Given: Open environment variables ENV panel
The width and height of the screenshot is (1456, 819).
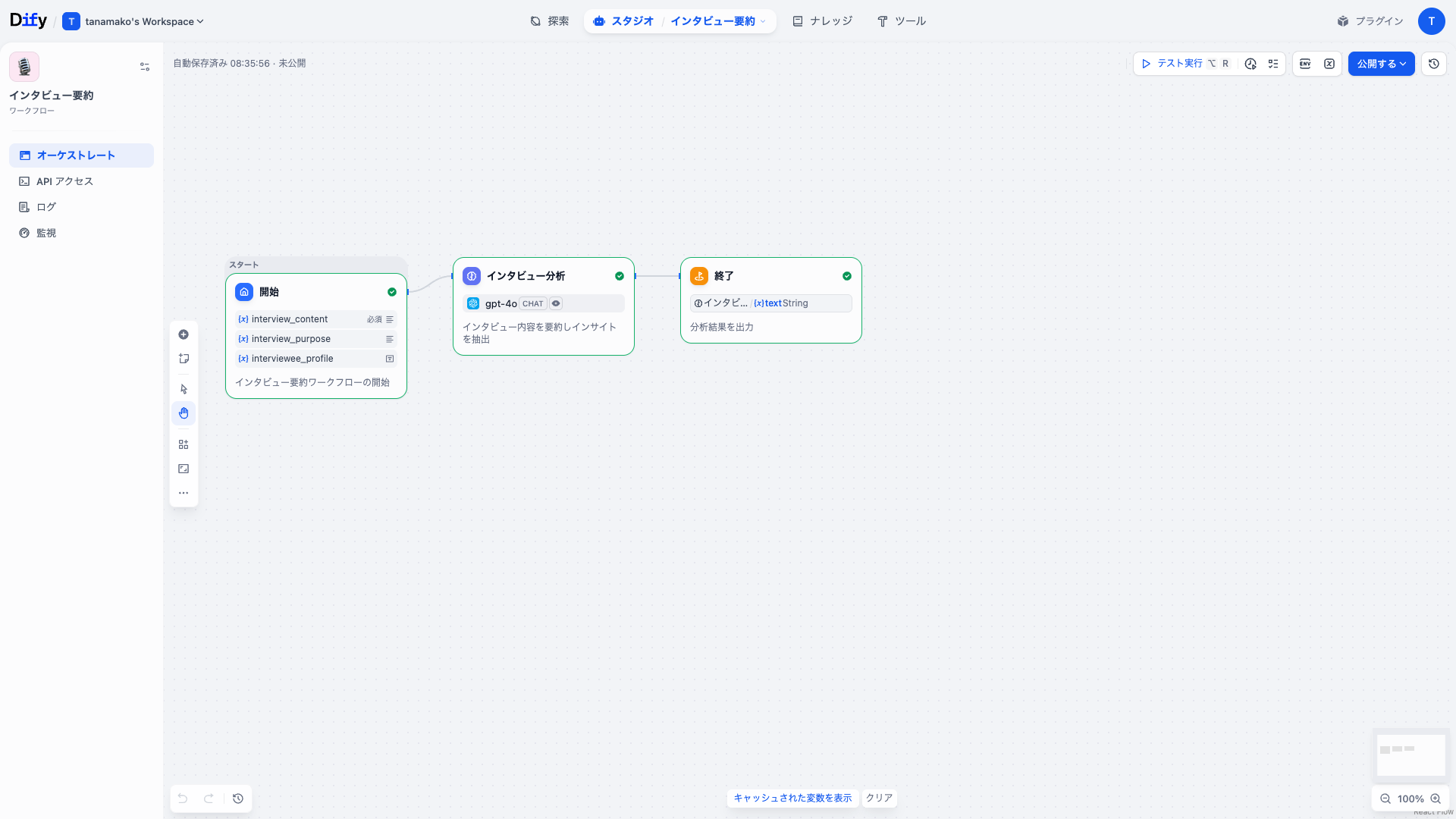Looking at the screenshot, I should 1305,64.
